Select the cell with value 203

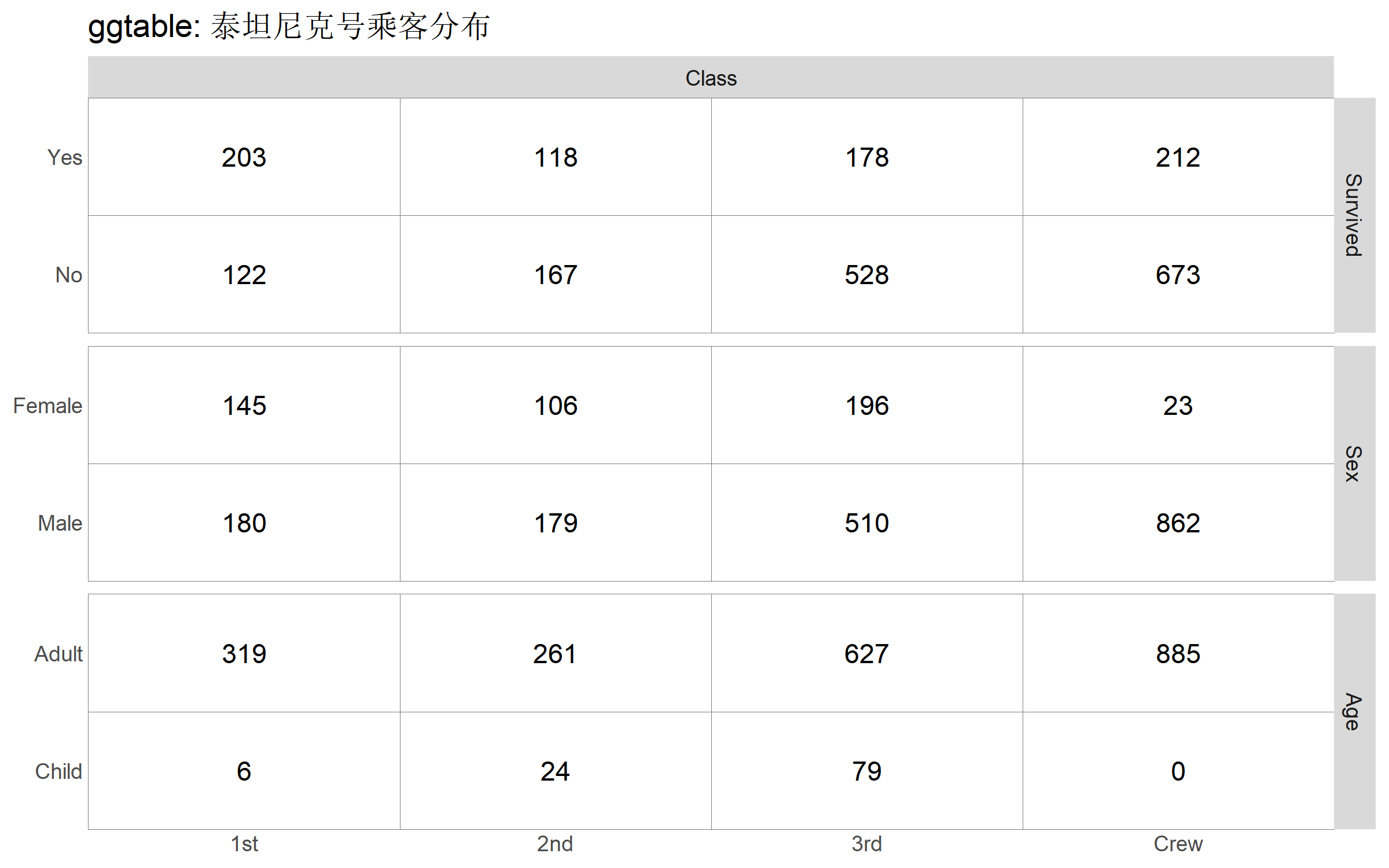[x=244, y=157]
